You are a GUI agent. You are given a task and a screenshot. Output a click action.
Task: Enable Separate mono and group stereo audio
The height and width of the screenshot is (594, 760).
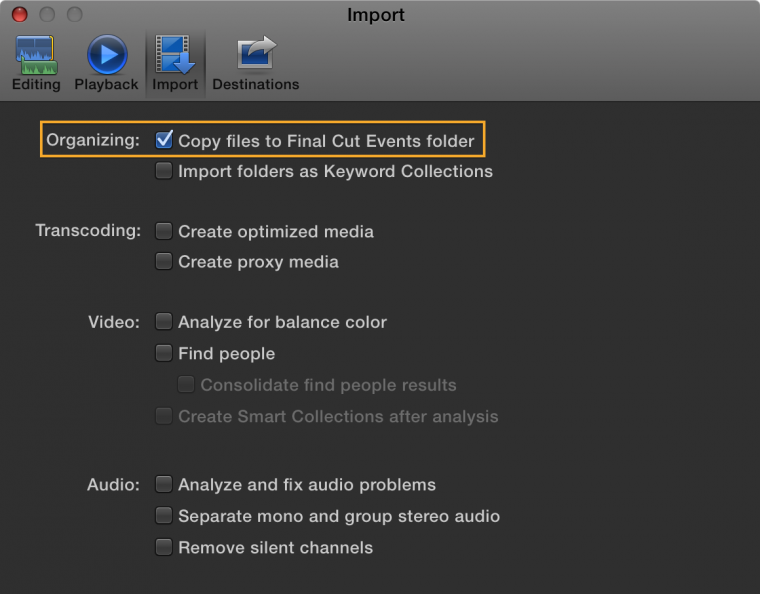(164, 516)
